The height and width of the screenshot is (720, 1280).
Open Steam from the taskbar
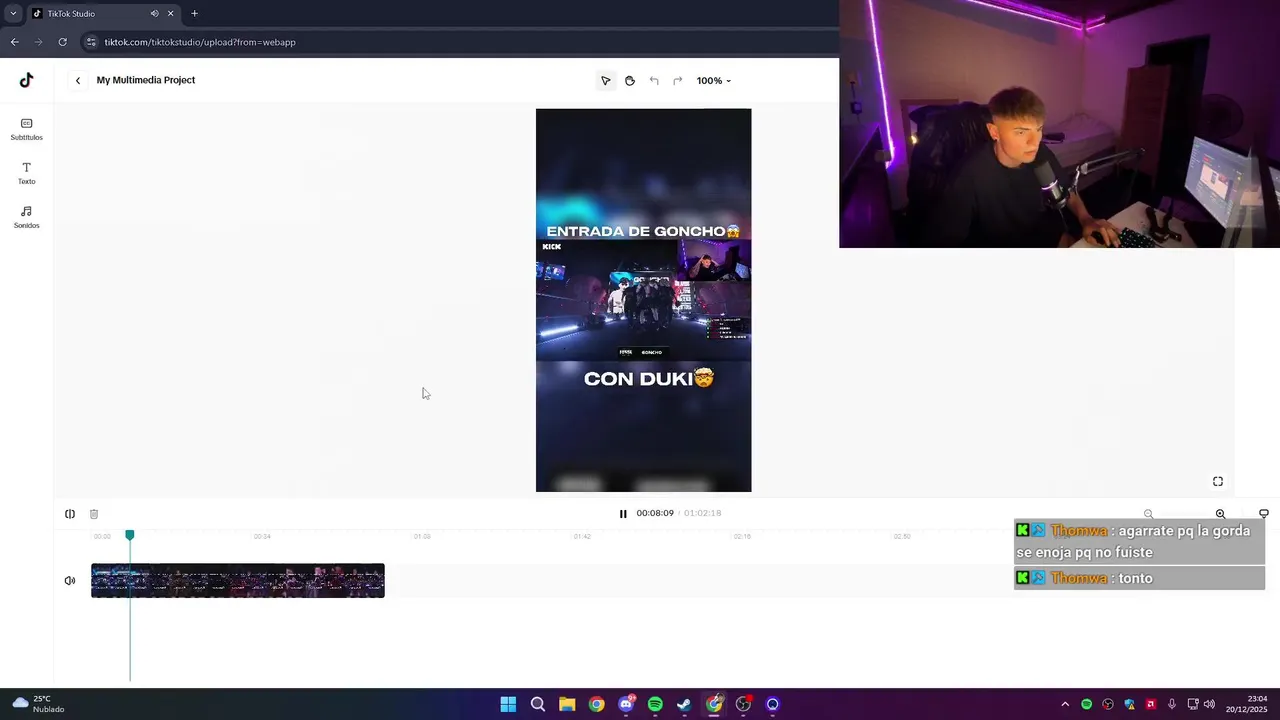[684, 704]
